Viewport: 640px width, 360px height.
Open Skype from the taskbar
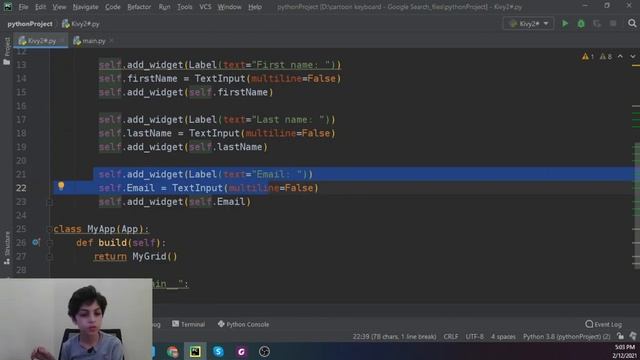(x=218, y=351)
